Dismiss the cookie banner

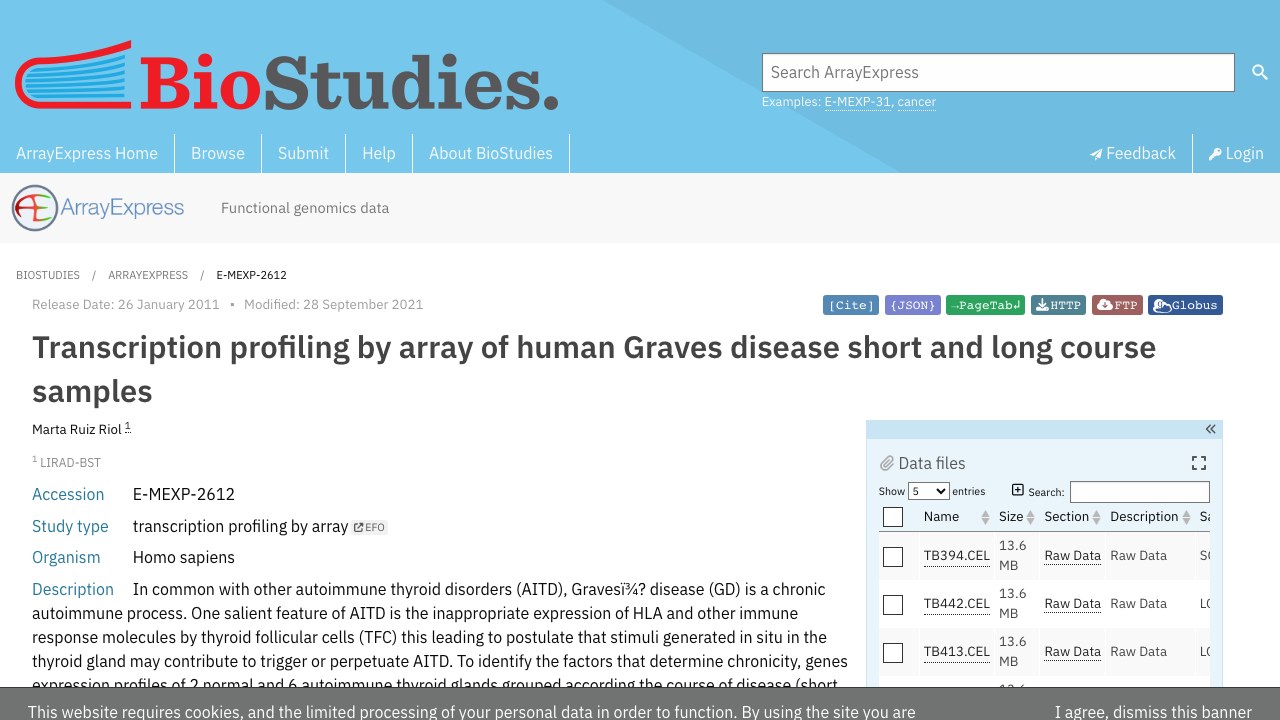coord(1153,712)
